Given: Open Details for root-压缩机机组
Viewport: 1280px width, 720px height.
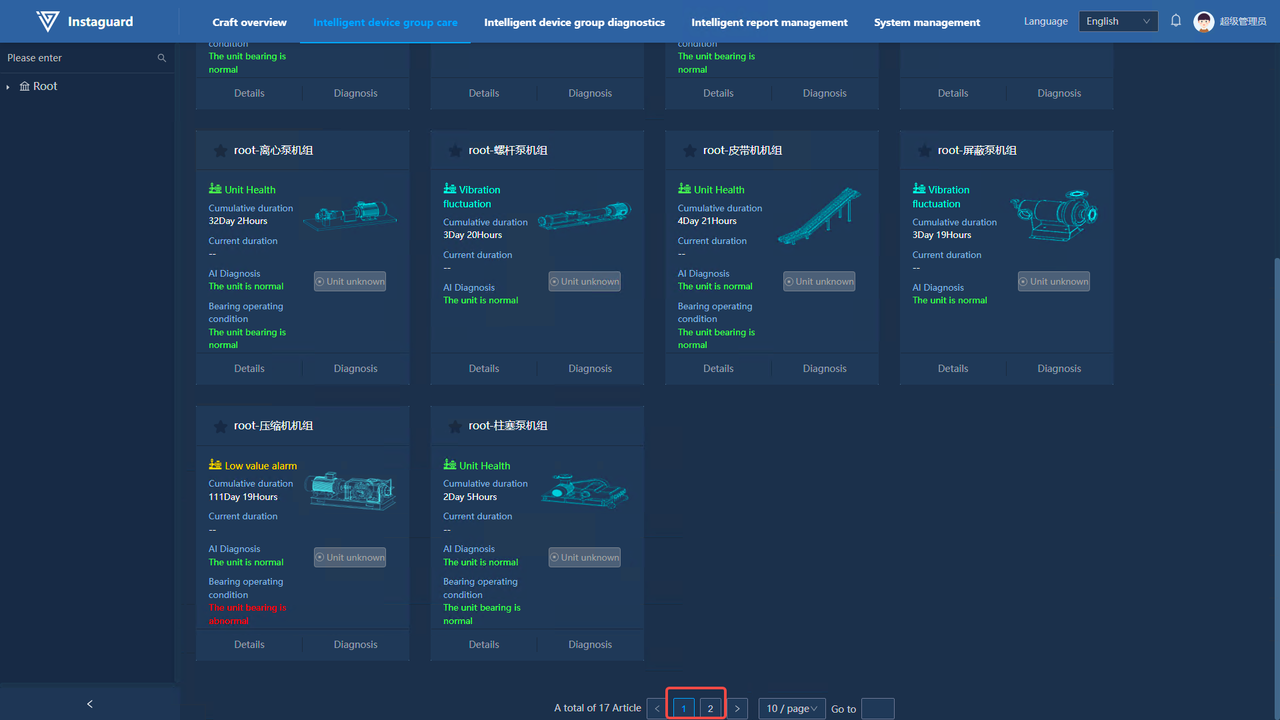Looking at the screenshot, I should [249, 644].
